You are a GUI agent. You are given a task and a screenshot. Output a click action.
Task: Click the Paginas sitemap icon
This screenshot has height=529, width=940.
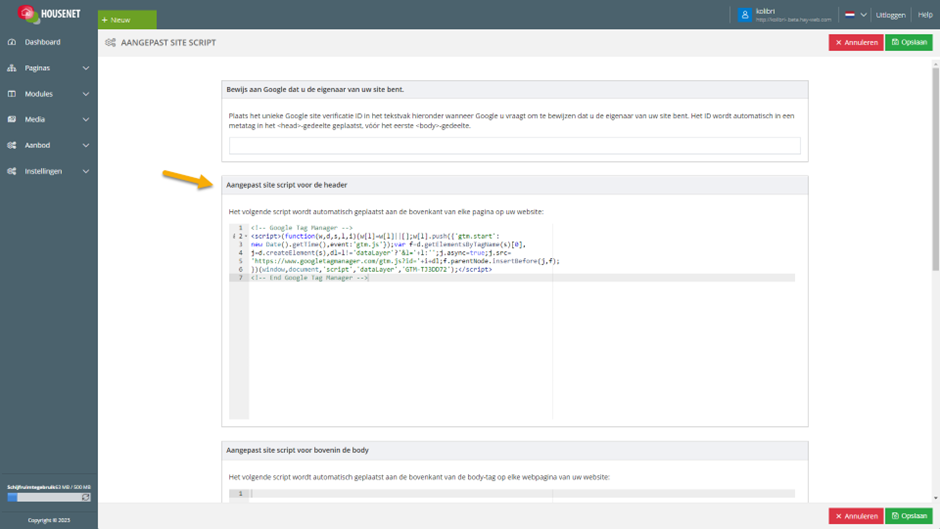[12, 68]
